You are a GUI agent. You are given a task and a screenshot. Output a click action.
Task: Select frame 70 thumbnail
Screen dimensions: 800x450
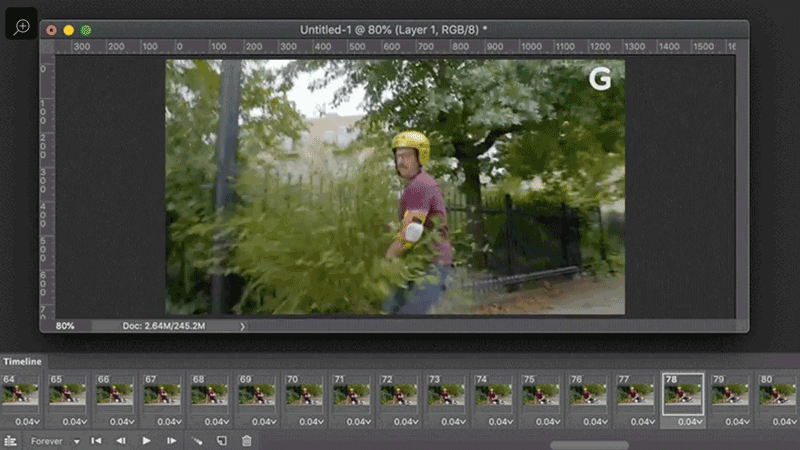[305, 395]
